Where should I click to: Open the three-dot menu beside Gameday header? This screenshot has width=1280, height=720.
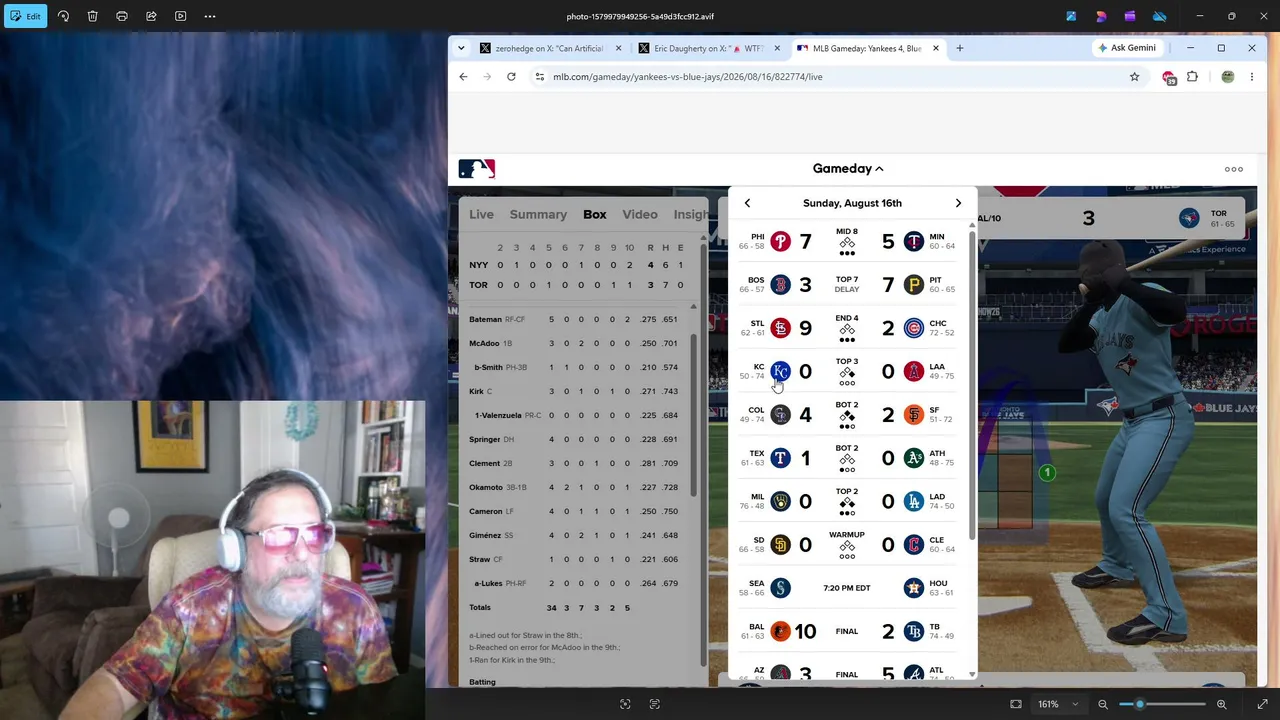coord(1234,169)
